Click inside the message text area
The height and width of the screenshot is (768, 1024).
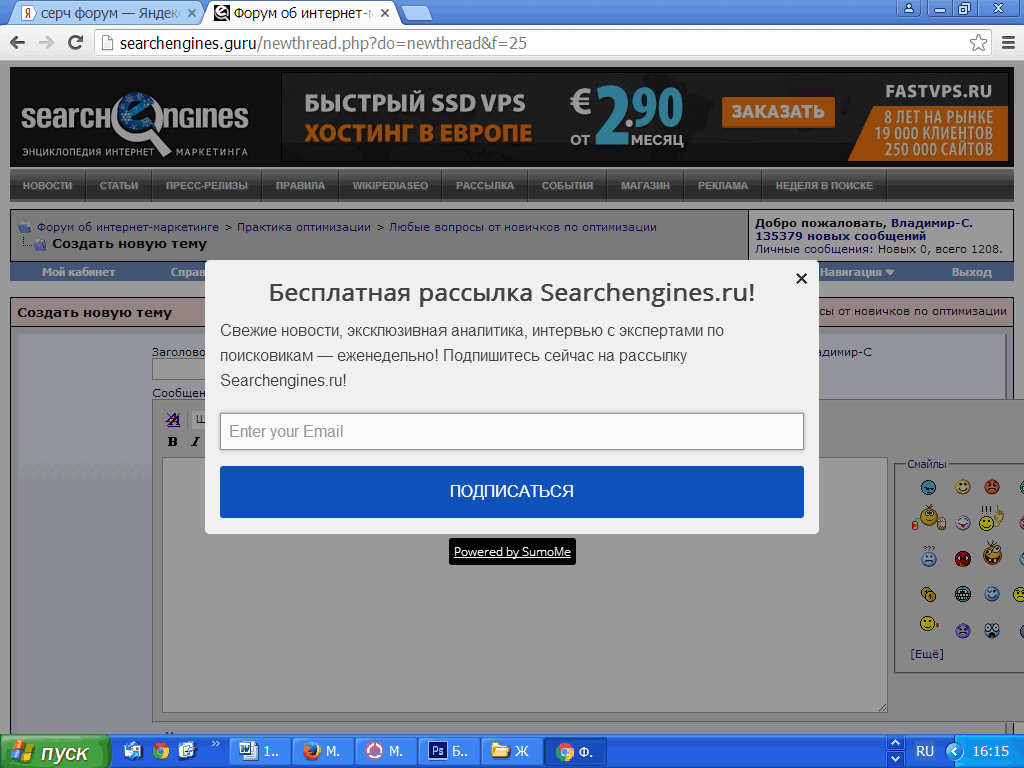(x=524, y=584)
